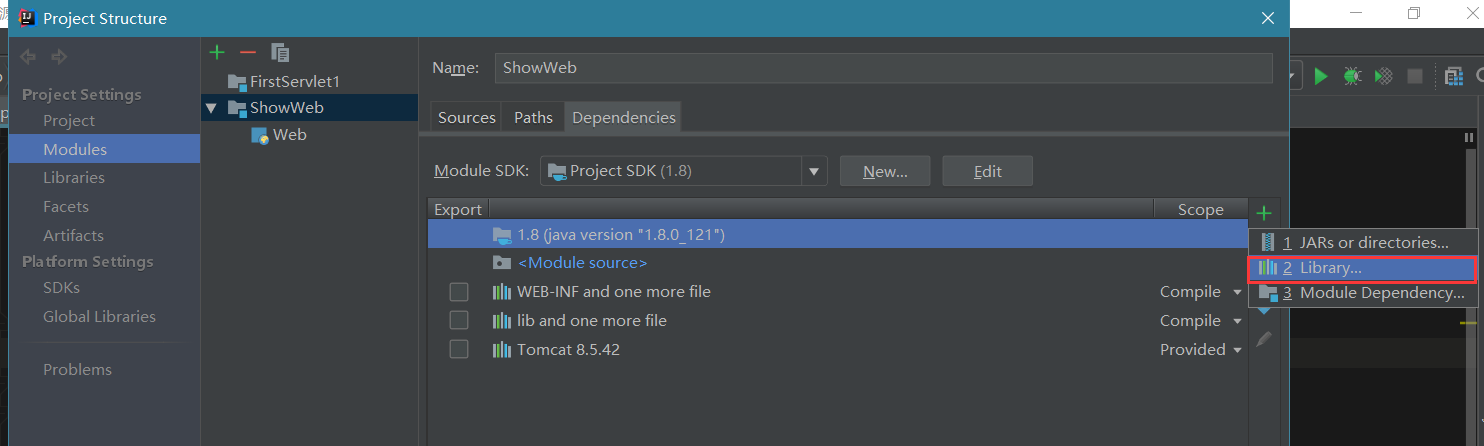Click the pencil edit icon beside the dependencies
This screenshot has height=446, width=1484.
pos(1264,339)
